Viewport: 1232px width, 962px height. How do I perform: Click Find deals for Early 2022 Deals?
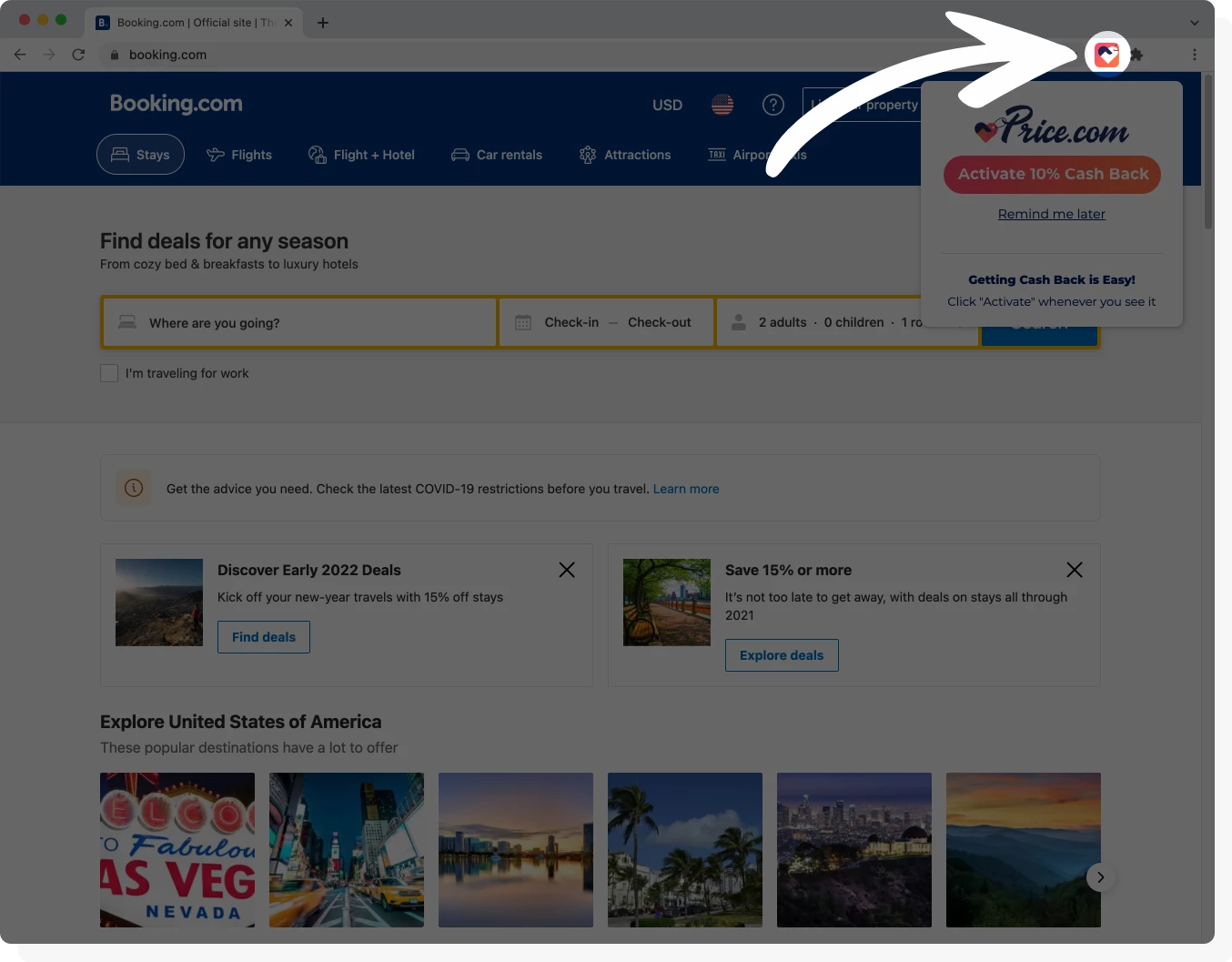pos(263,636)
